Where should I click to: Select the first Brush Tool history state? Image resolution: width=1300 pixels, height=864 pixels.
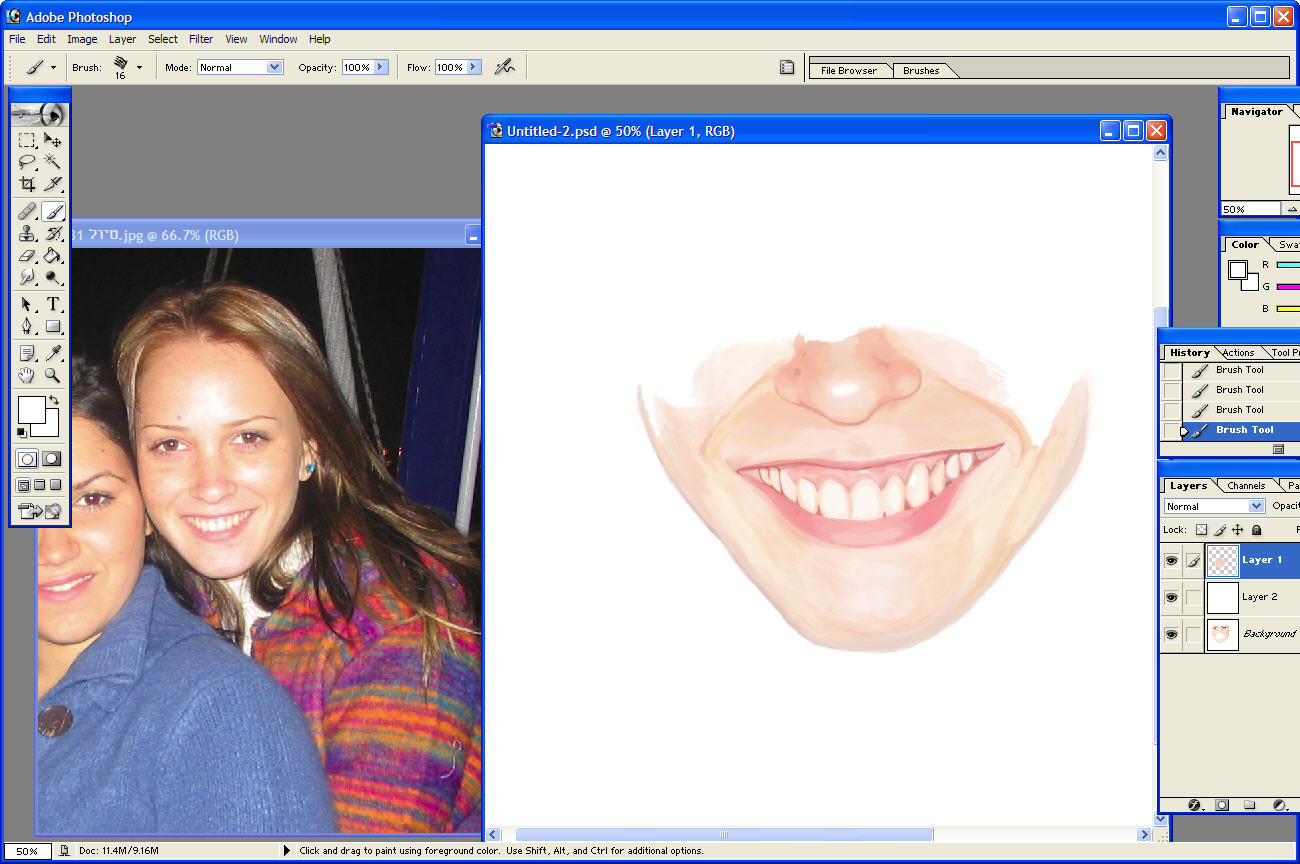(1239, 370)
